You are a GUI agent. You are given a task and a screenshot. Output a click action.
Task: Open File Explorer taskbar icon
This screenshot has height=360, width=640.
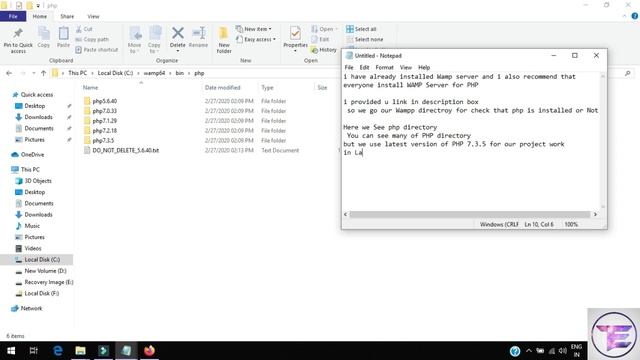click(80, 351)
